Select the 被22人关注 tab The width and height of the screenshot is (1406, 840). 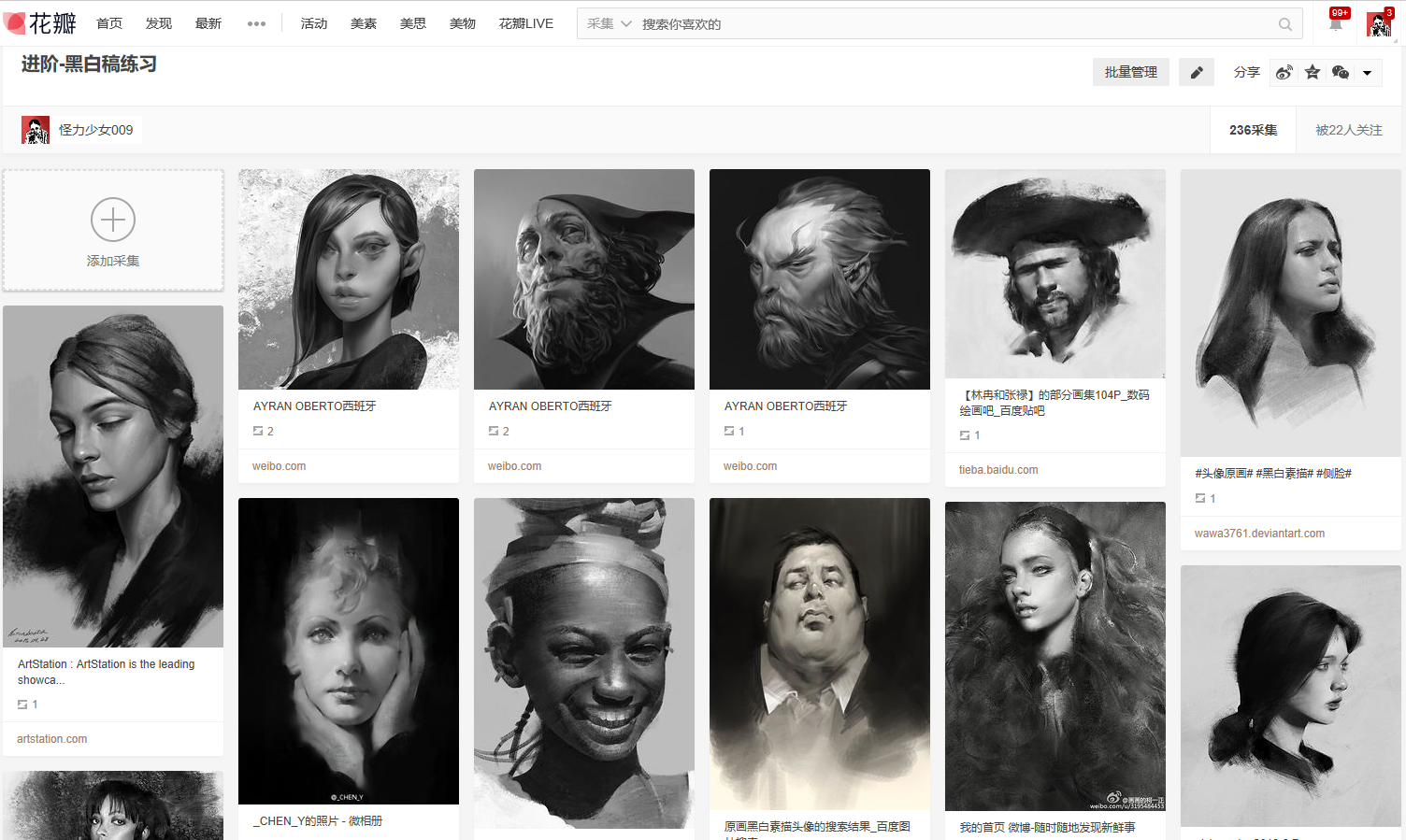[1349, 130]
